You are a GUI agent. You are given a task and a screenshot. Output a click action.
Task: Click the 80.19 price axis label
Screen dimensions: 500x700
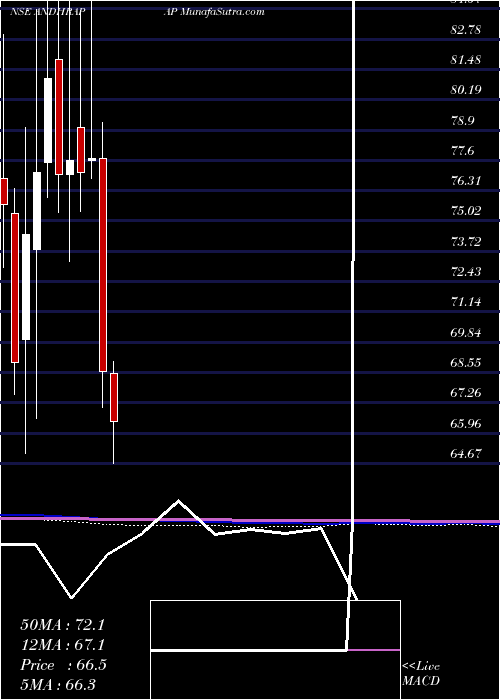[466, 90]
